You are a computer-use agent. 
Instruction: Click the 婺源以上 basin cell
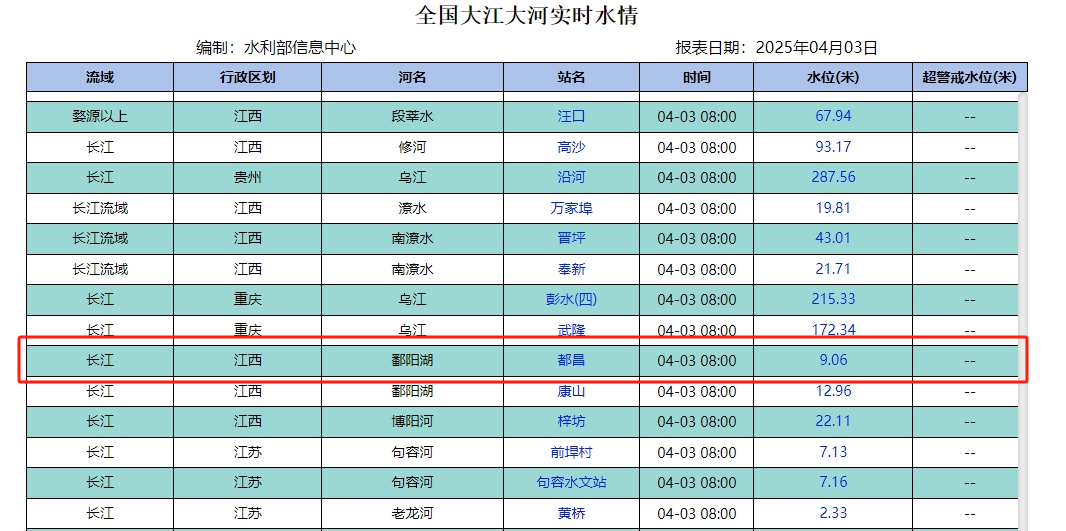pyautogui.click(x=100, y=116)
